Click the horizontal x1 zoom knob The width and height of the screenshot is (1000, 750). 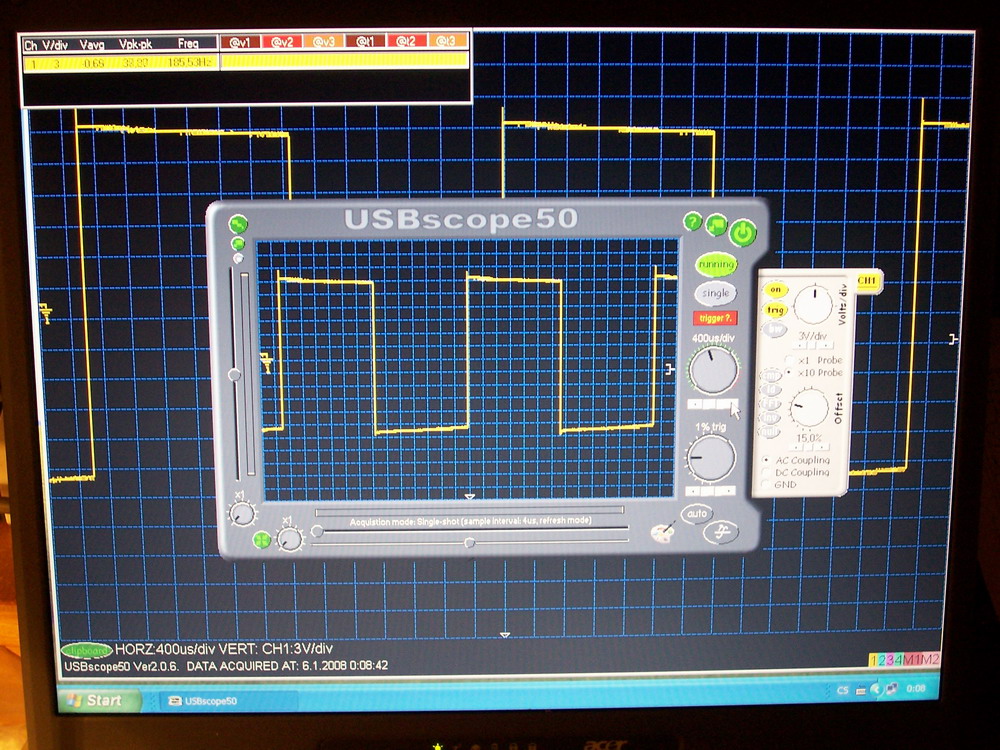(x=290, y=540)
